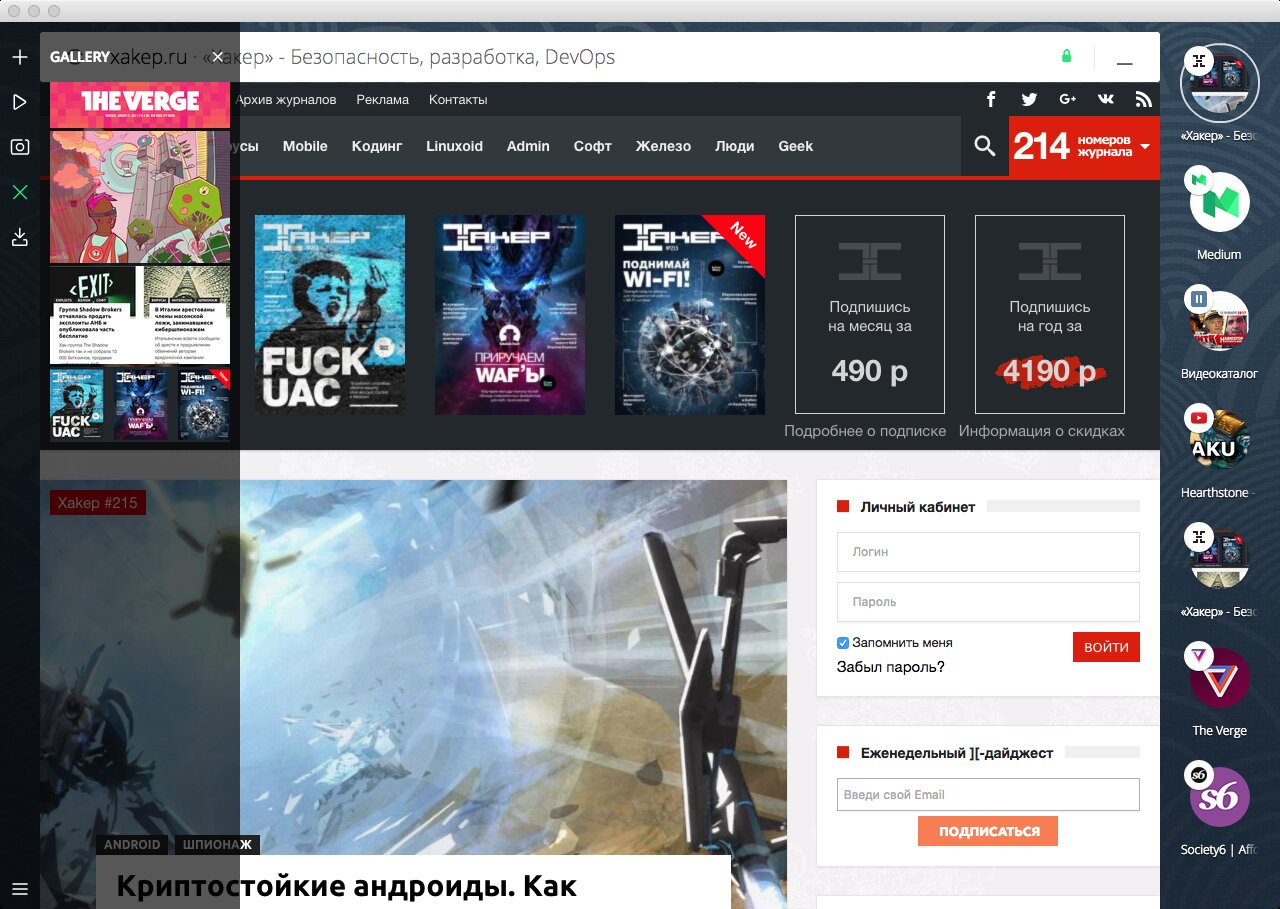Image resolution: width=1280 pixels, height=909 pixels.
Task: Select the top «Хакер» tab thumbnail
Action: [x=1219, y=84]
